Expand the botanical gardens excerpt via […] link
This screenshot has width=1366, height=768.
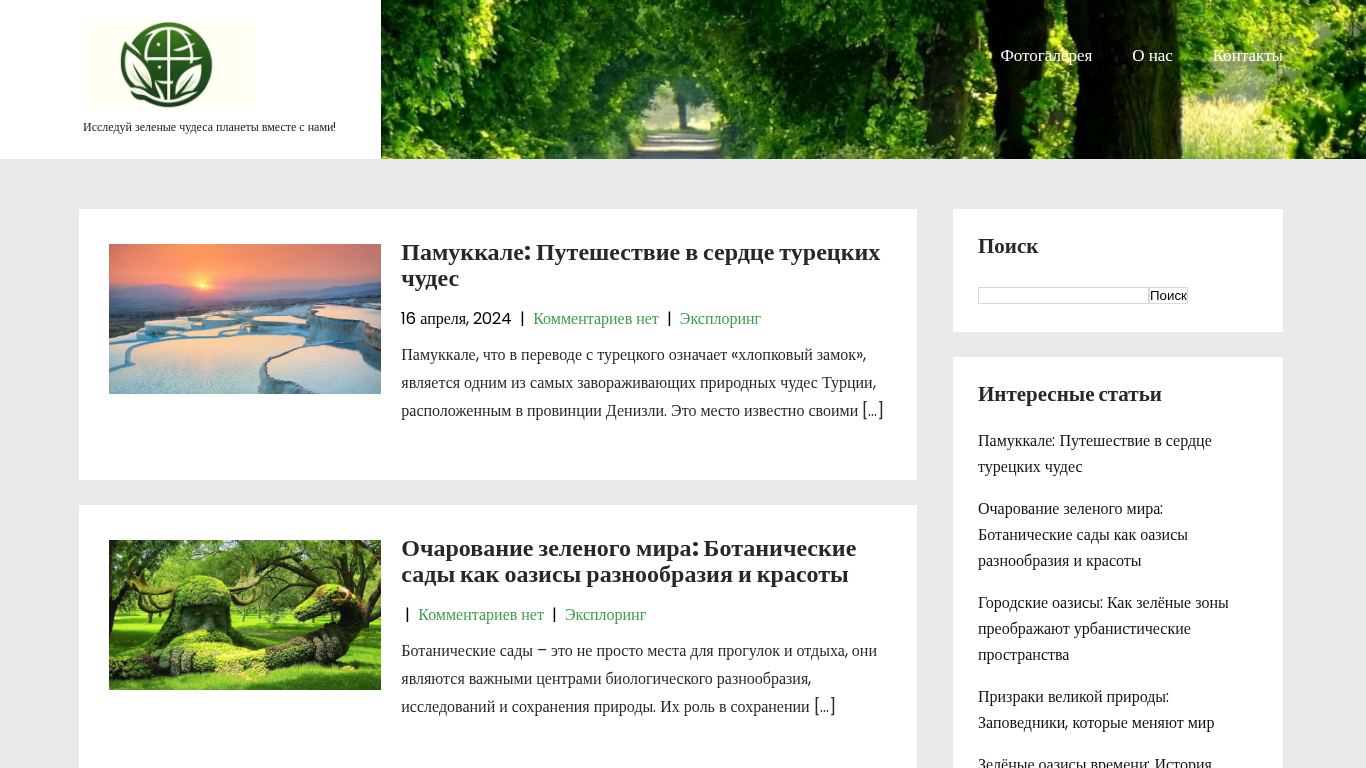click(x=825, y=706)
